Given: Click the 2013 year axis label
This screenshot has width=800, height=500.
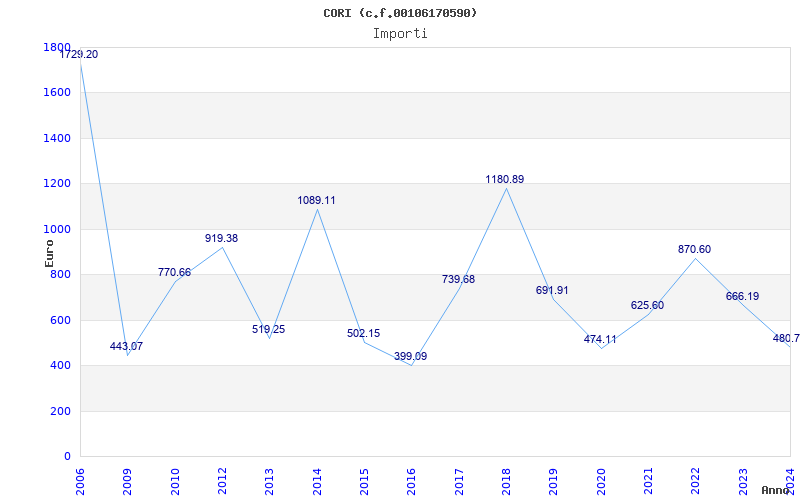Looking at the screenshot, I should [269, 482].
